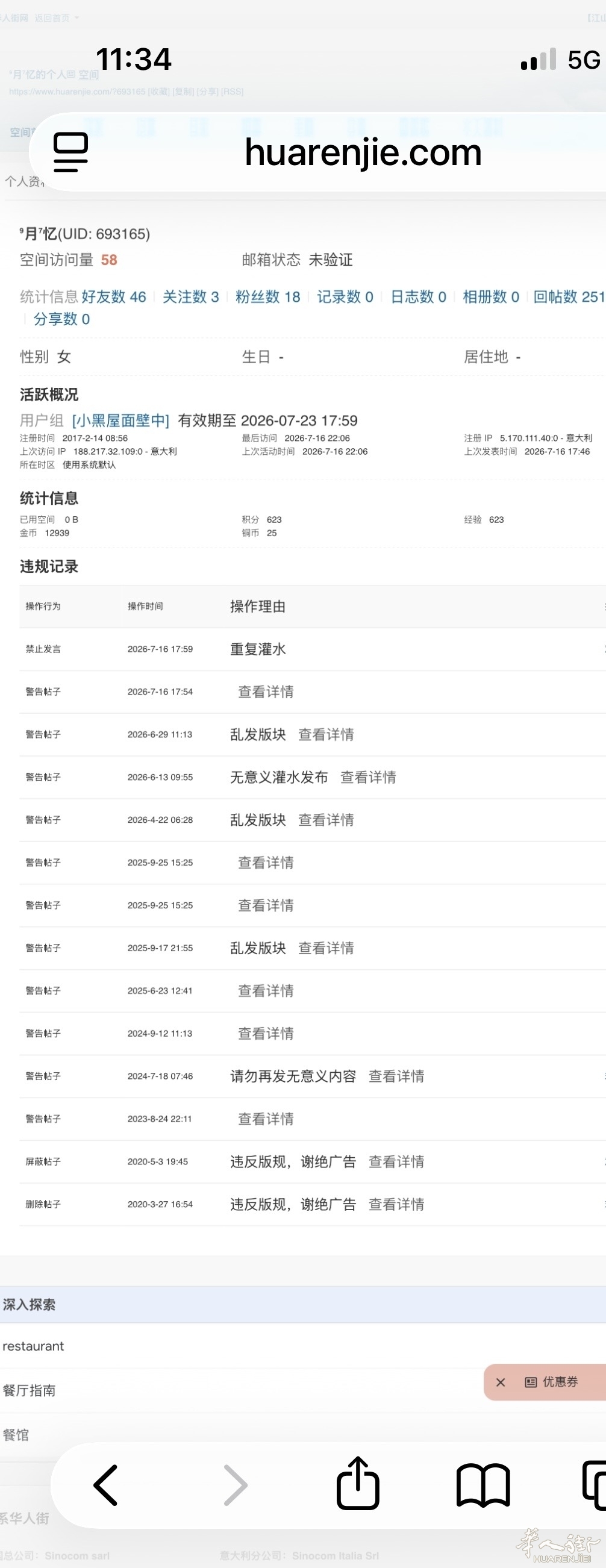
Task: Open Safari share sheet icon
Action: (x=358, y=1484)
